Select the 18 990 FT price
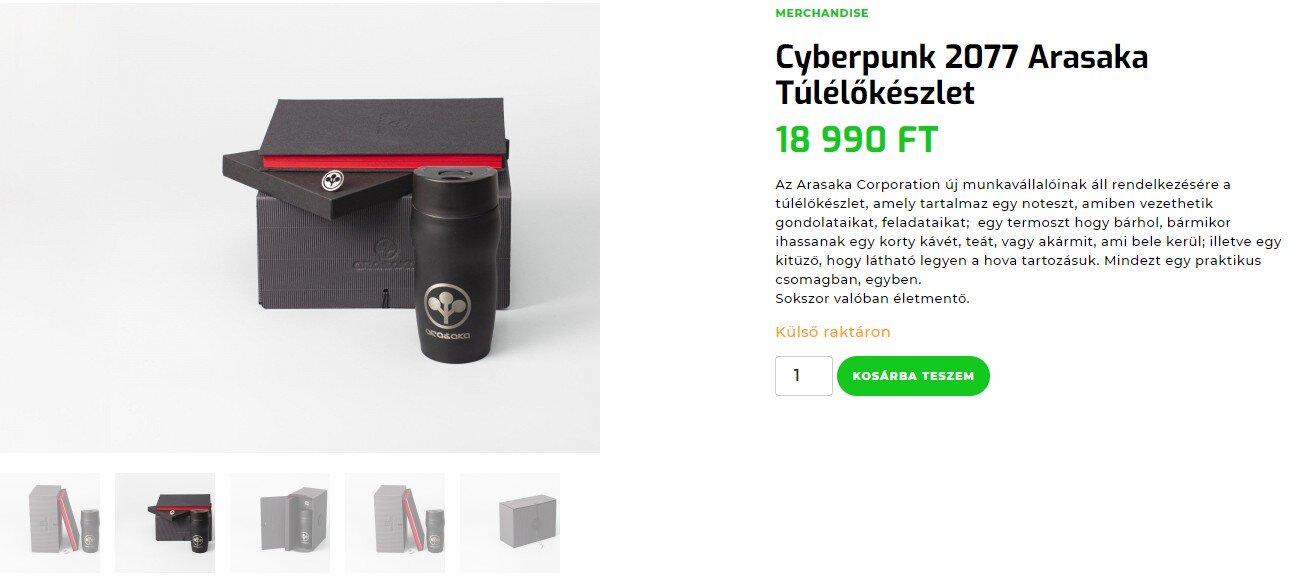This screenshot has height=584, width=1297. pos(857,140)
